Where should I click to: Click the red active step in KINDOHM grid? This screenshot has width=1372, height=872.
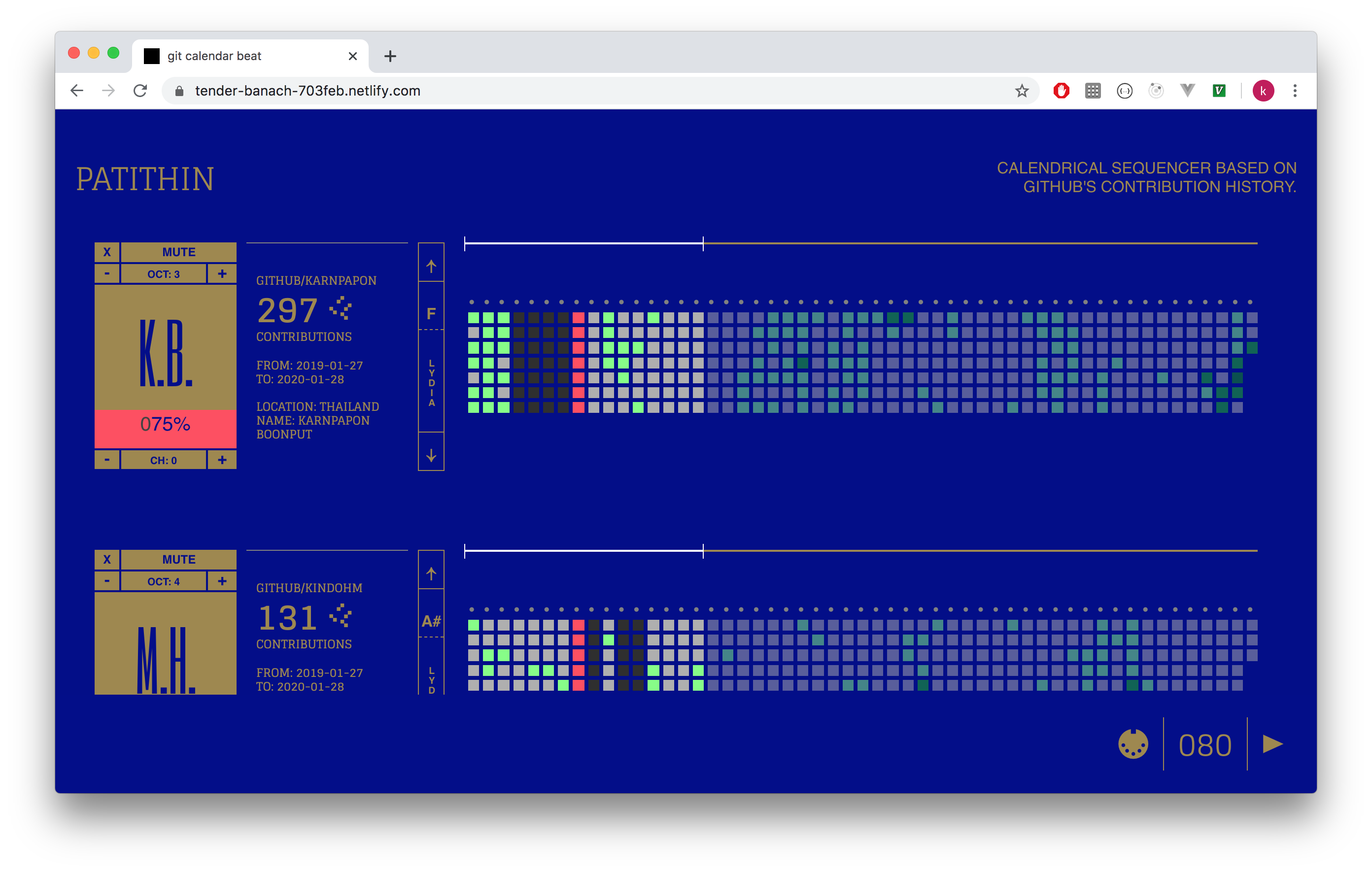click(578, 655)
